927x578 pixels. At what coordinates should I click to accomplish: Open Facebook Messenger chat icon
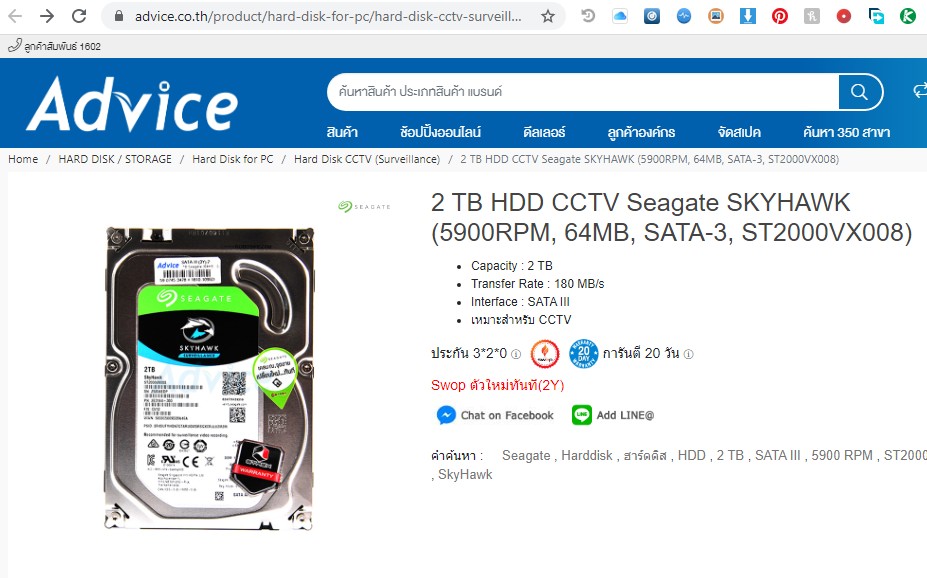[x=446, y=415]
